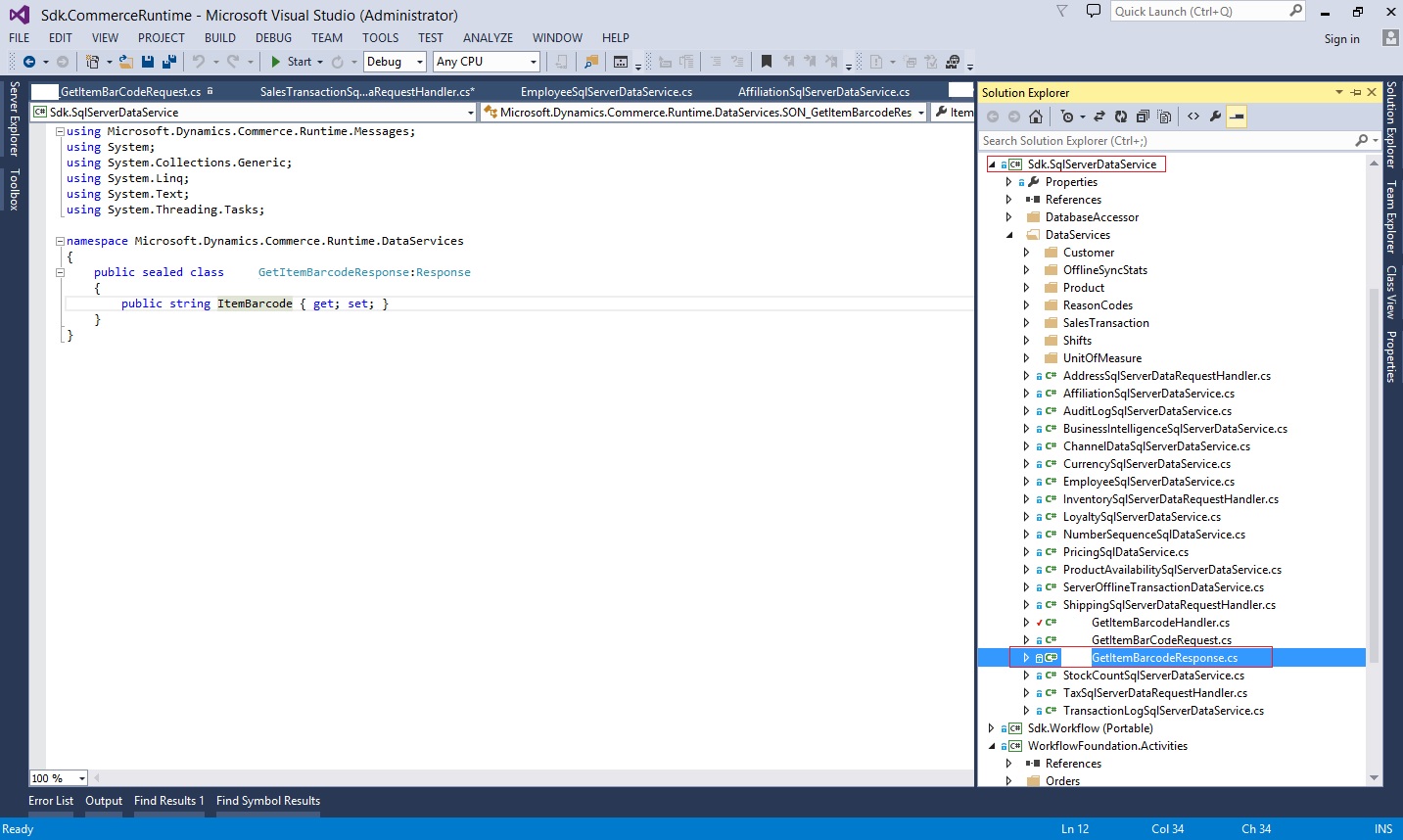Click the Show All Files icon
This screenshot has width=1403, height=840.
(x=1164, y=117)
